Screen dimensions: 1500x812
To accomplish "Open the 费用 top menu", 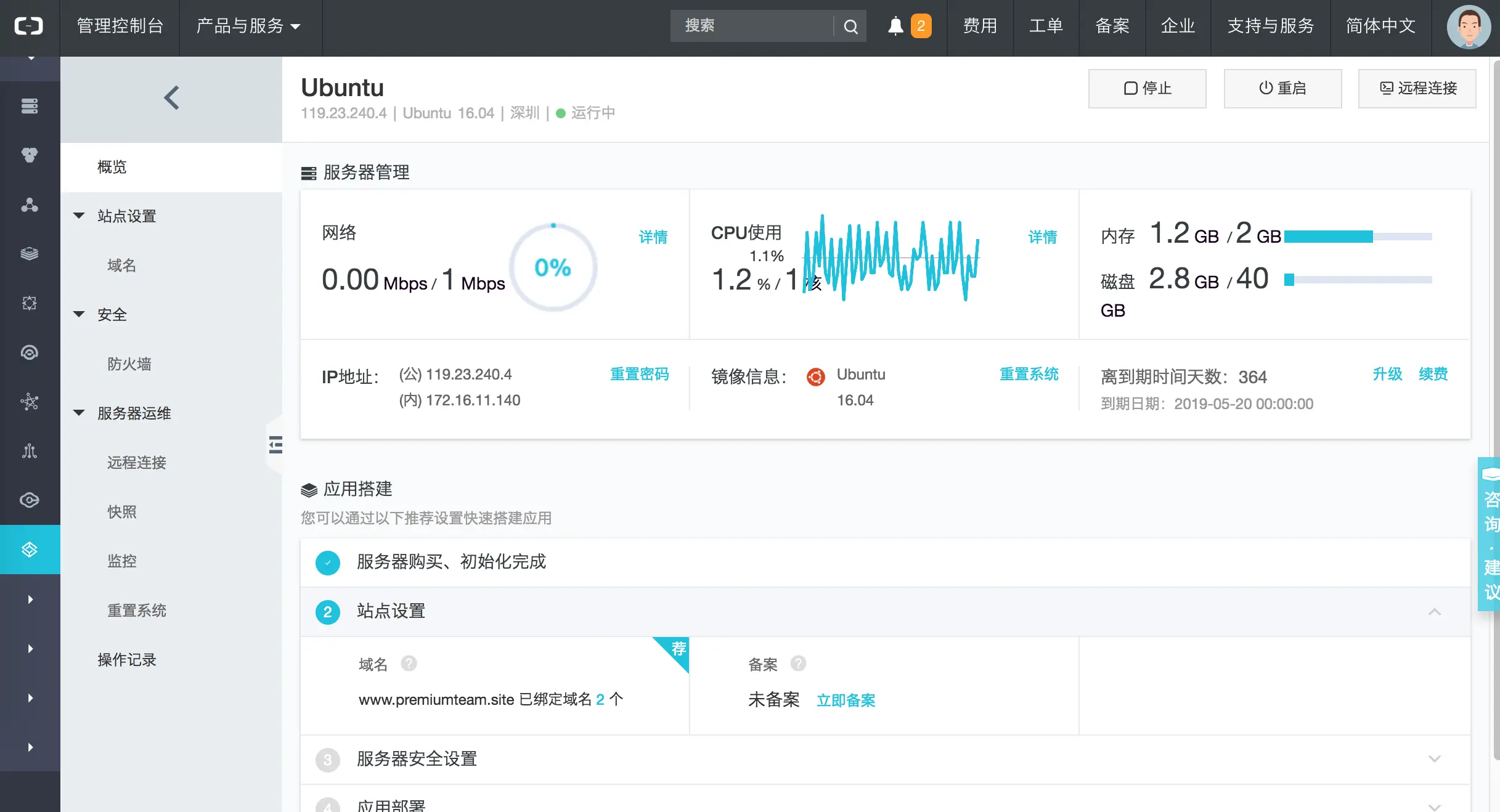I will tap(980, 26).
